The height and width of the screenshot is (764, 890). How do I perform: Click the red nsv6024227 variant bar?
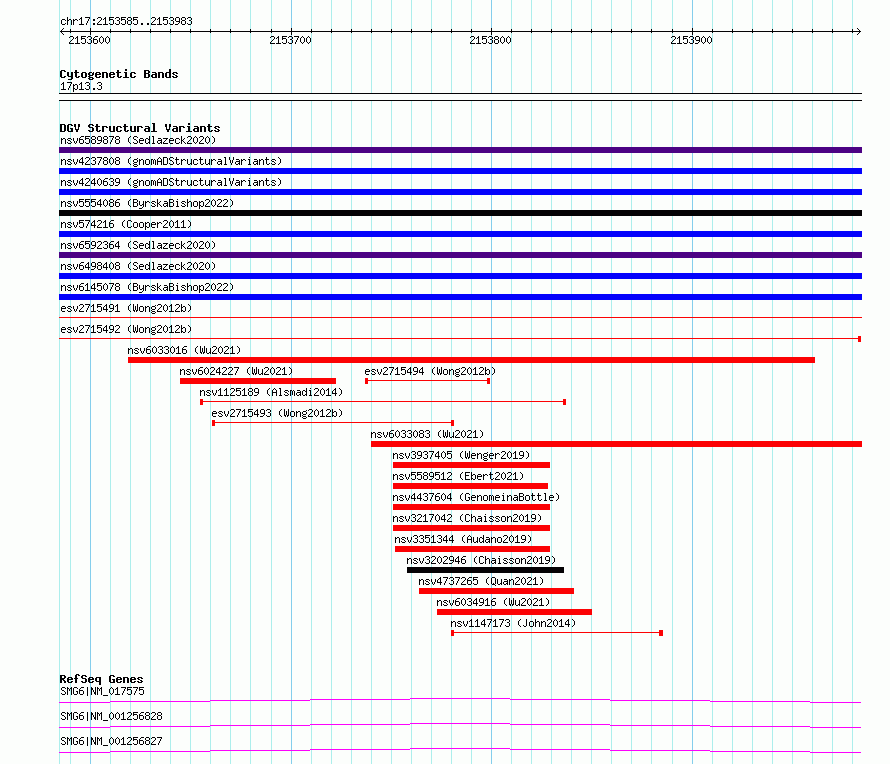[258, 381]
